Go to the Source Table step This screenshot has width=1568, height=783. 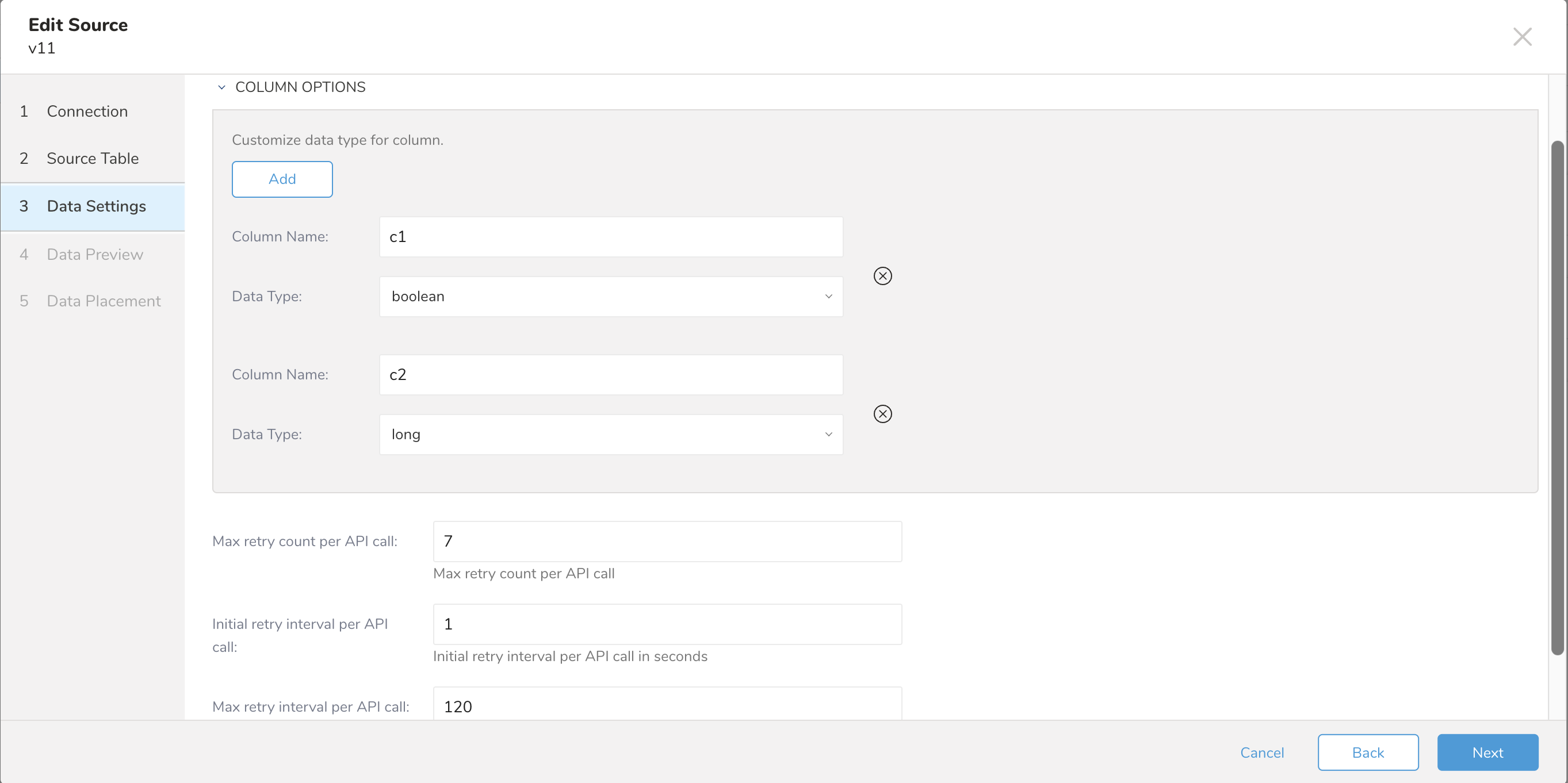click(x=93, y=158)
